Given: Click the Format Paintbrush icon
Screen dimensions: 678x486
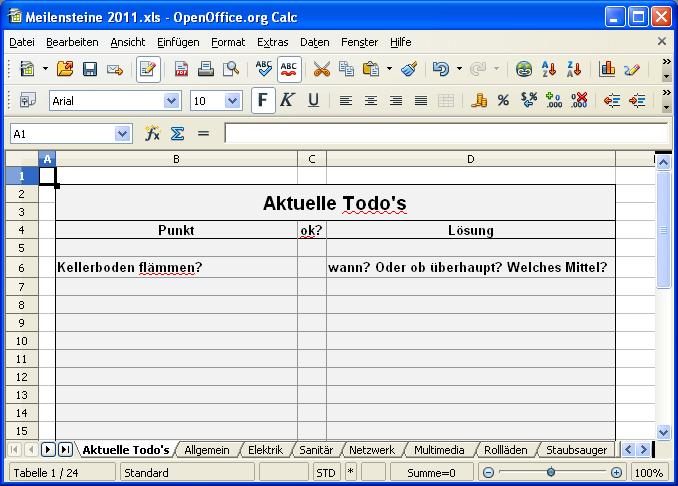Looking at the screenshot, I should click(408, 69).
